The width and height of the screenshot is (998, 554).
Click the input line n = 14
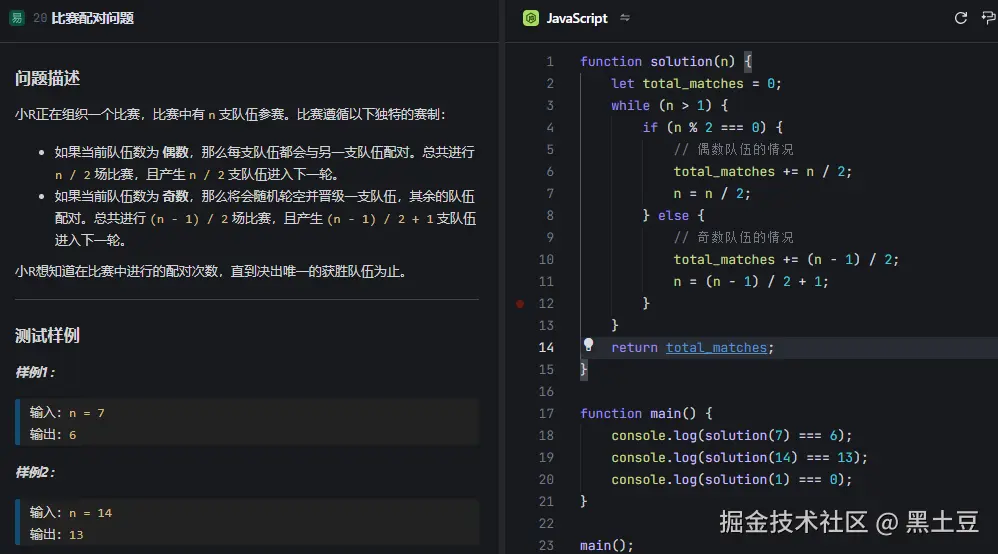pyautogui.click(x=71, y=513)
